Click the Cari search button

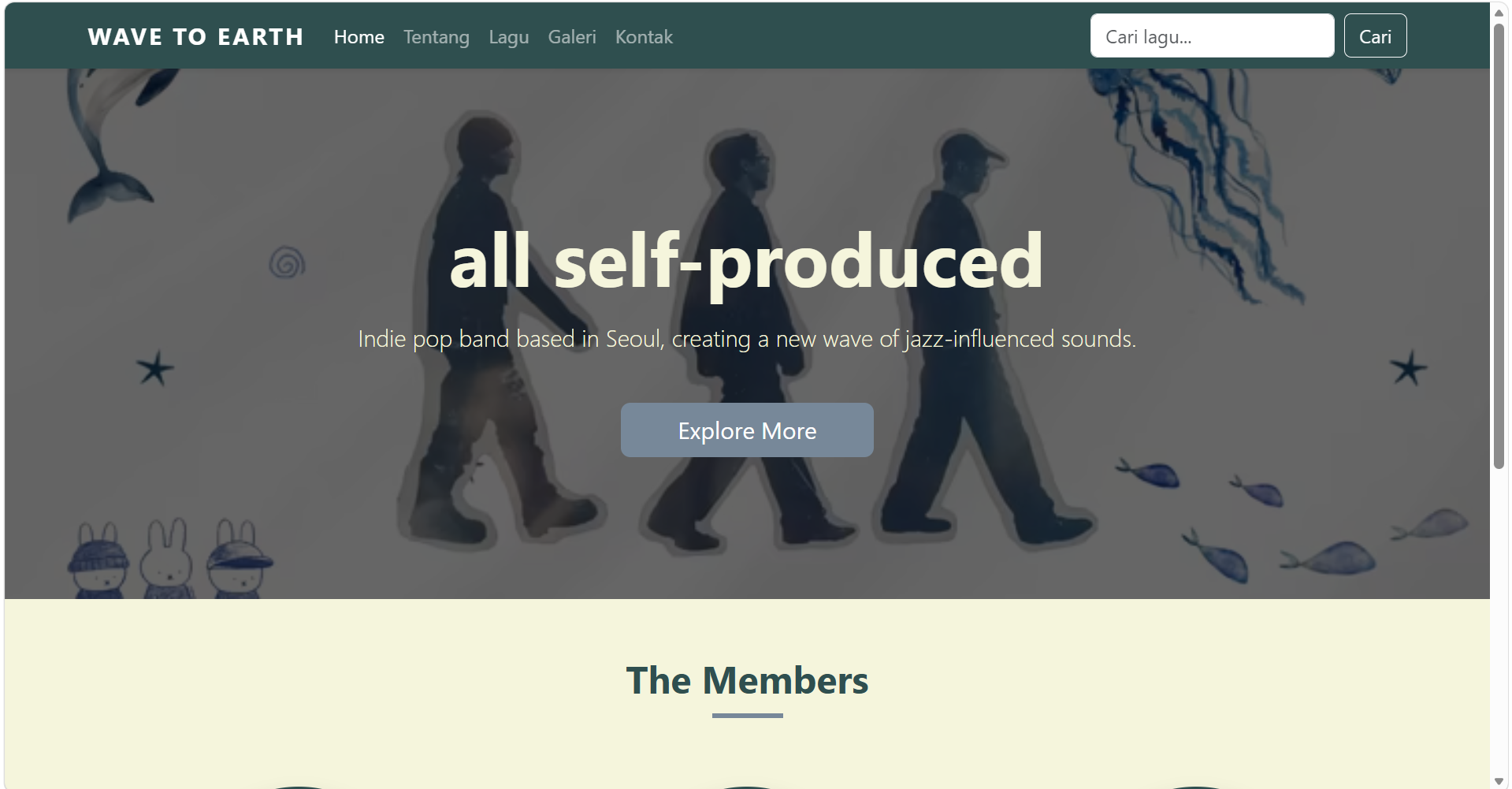1375,35
